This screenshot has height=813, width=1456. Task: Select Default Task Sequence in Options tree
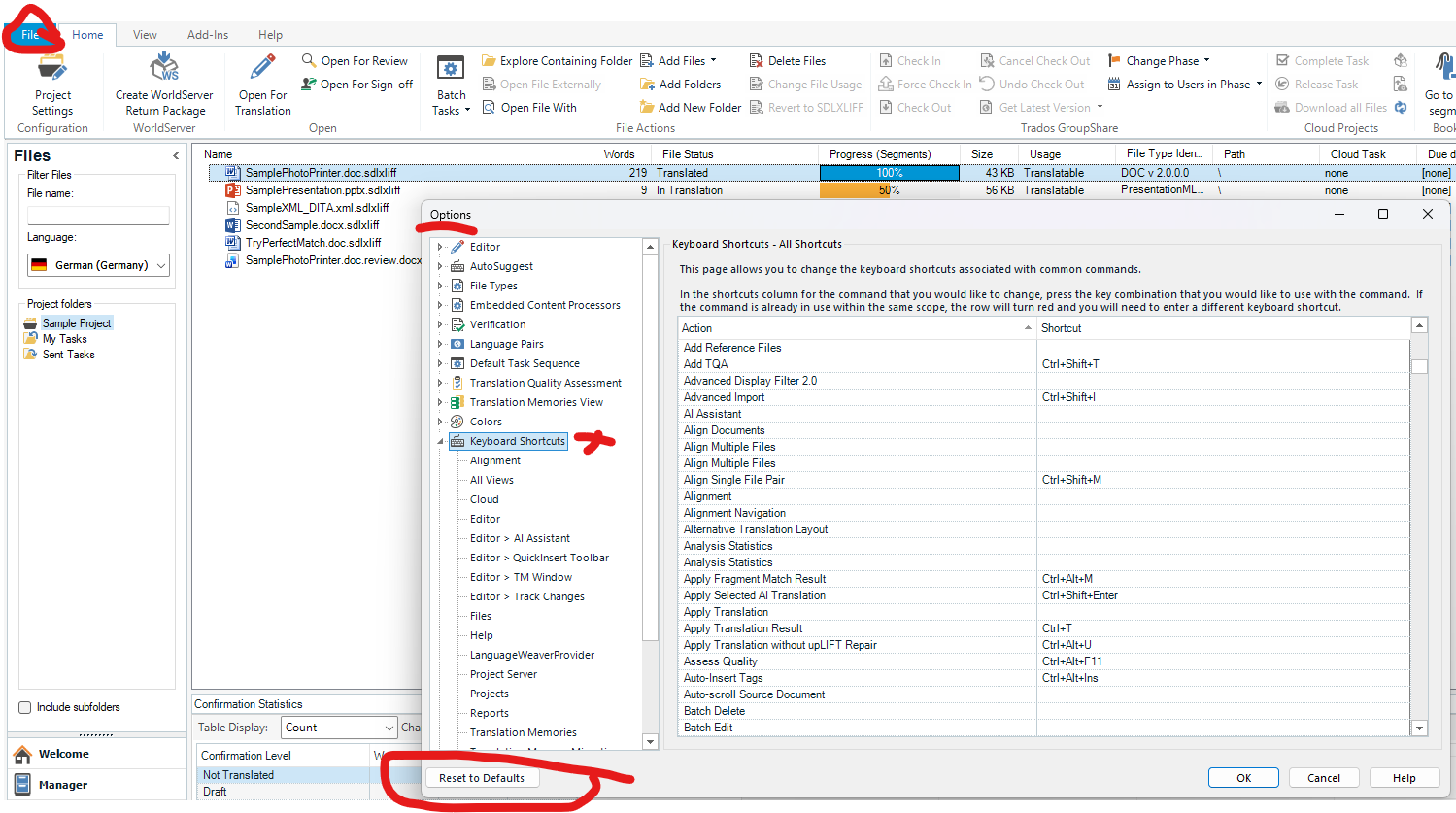click(x=525, y=363)
